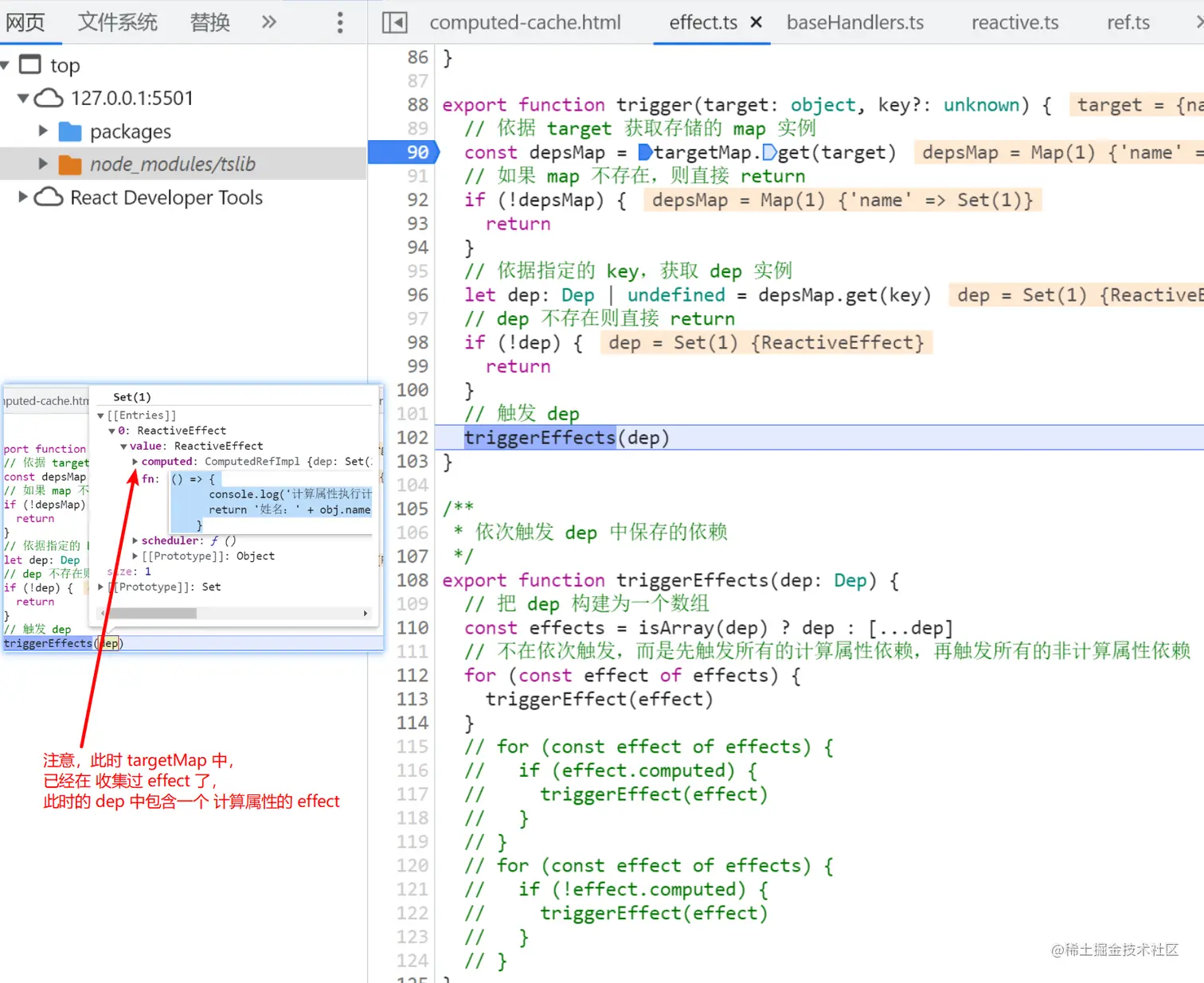Image resolution: width=1204 pixels, height=983 pixels.
Task: Expand the scheduler property in popup
Action: click(x=135, y=540)
